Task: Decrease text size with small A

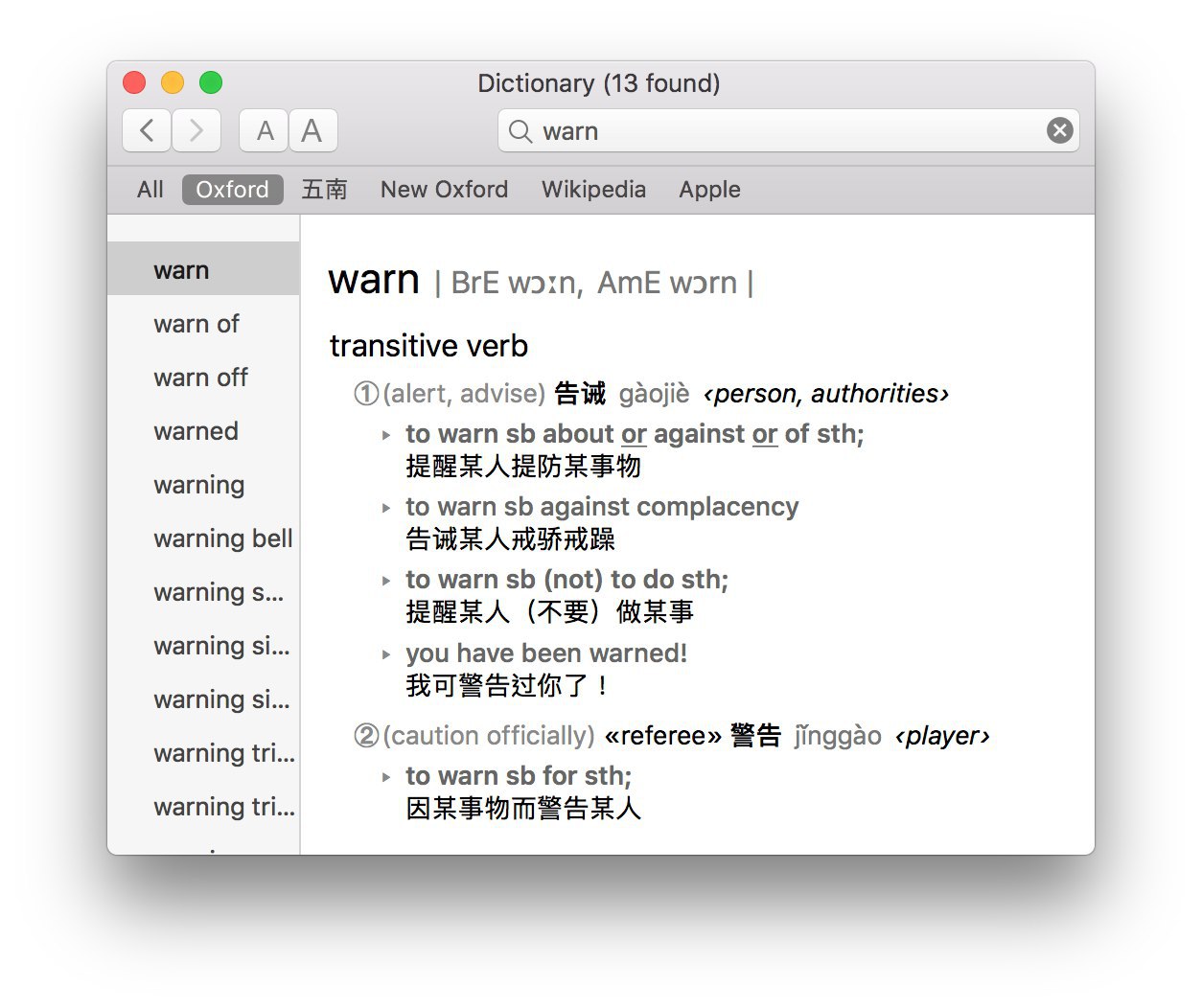Action: [x=265, y=130]
